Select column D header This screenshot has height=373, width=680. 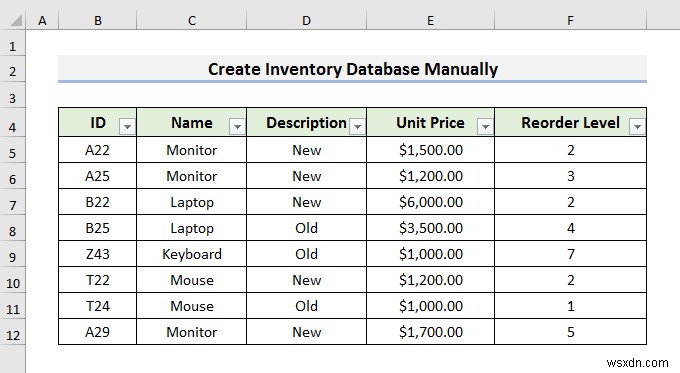pyautogui.click(x=307, y=20)
